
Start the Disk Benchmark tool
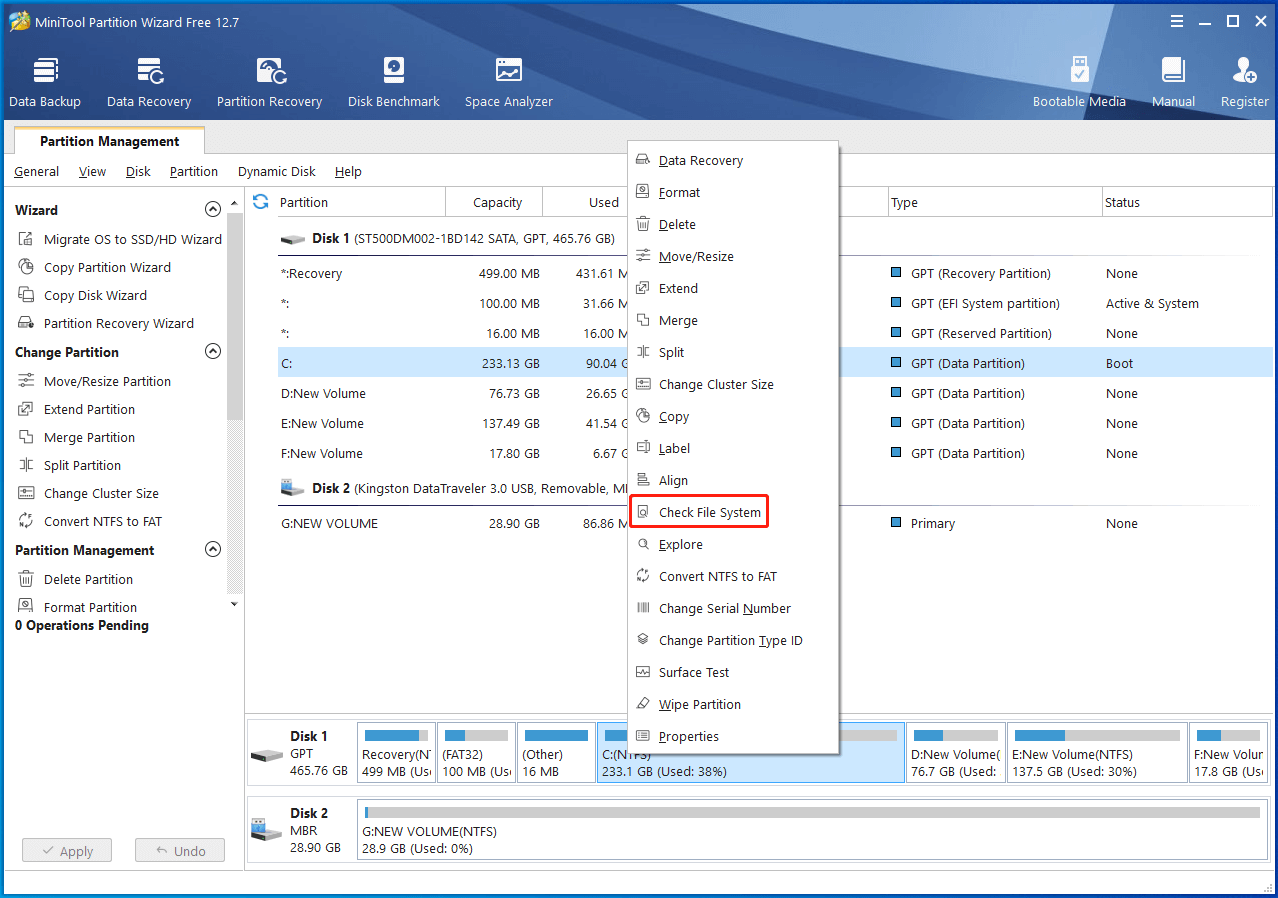[x=394, y=82]
